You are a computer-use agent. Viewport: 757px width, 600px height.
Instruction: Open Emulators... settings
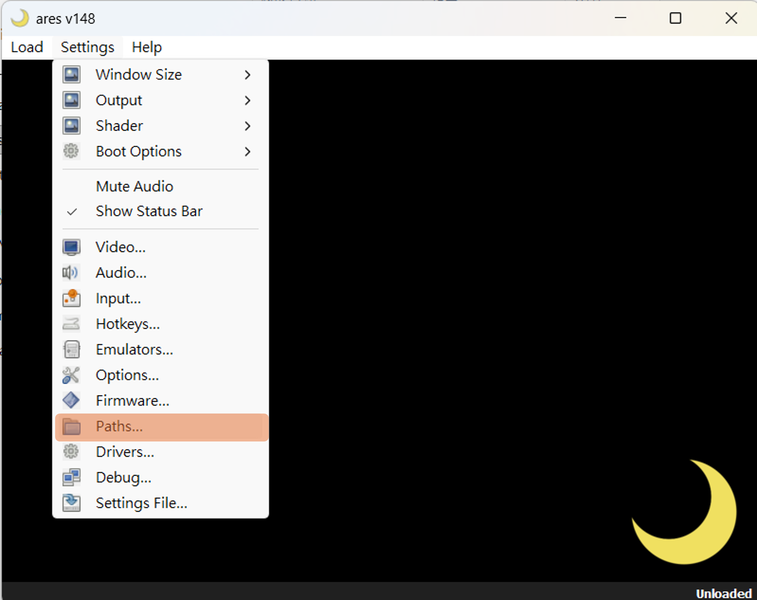(161, 349)
